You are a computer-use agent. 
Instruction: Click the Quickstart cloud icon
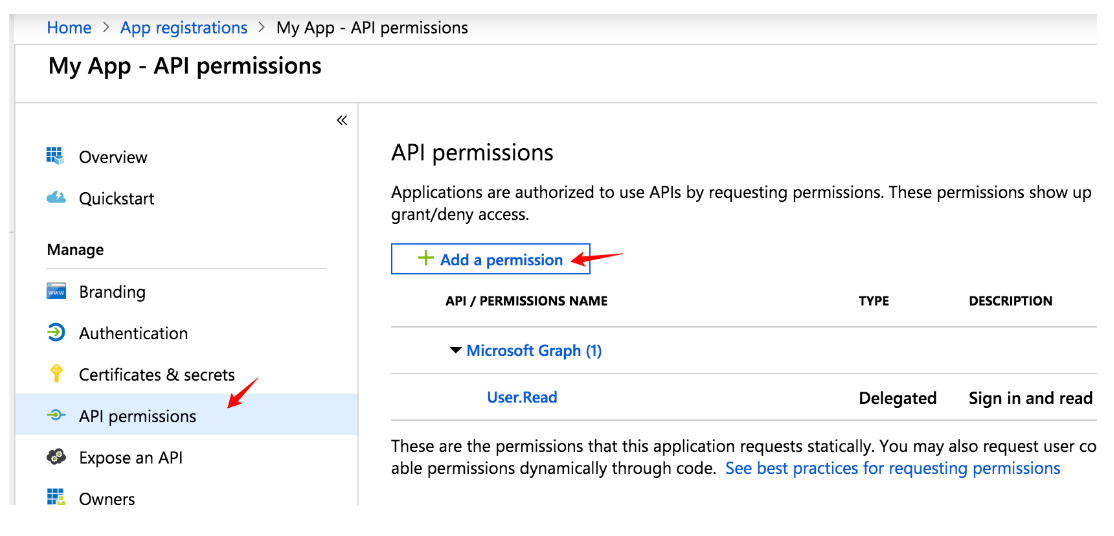(56, 198)
